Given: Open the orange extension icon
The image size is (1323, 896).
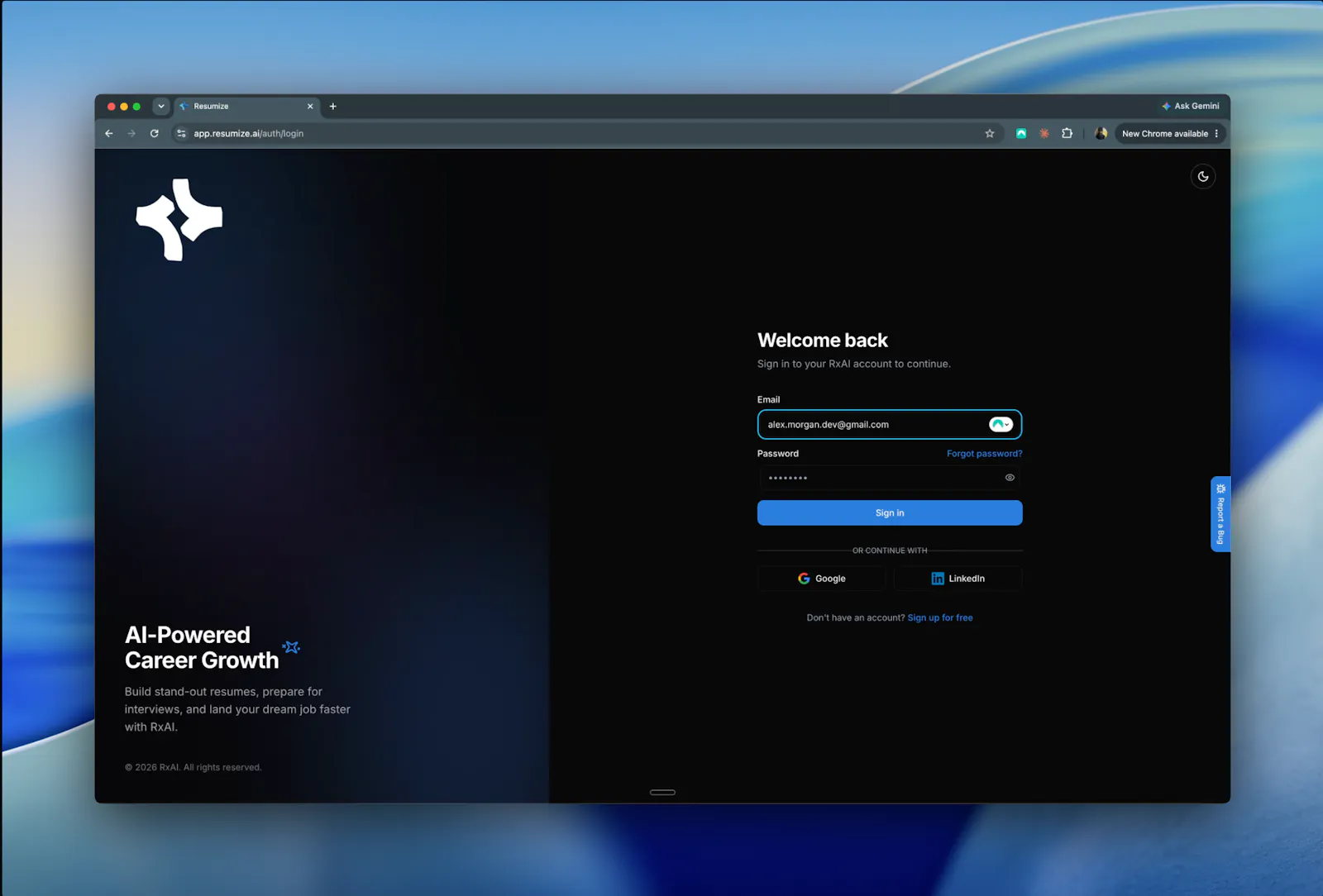Looking at the screenshot, I should pyautogui.click(x=1044, y=133).
